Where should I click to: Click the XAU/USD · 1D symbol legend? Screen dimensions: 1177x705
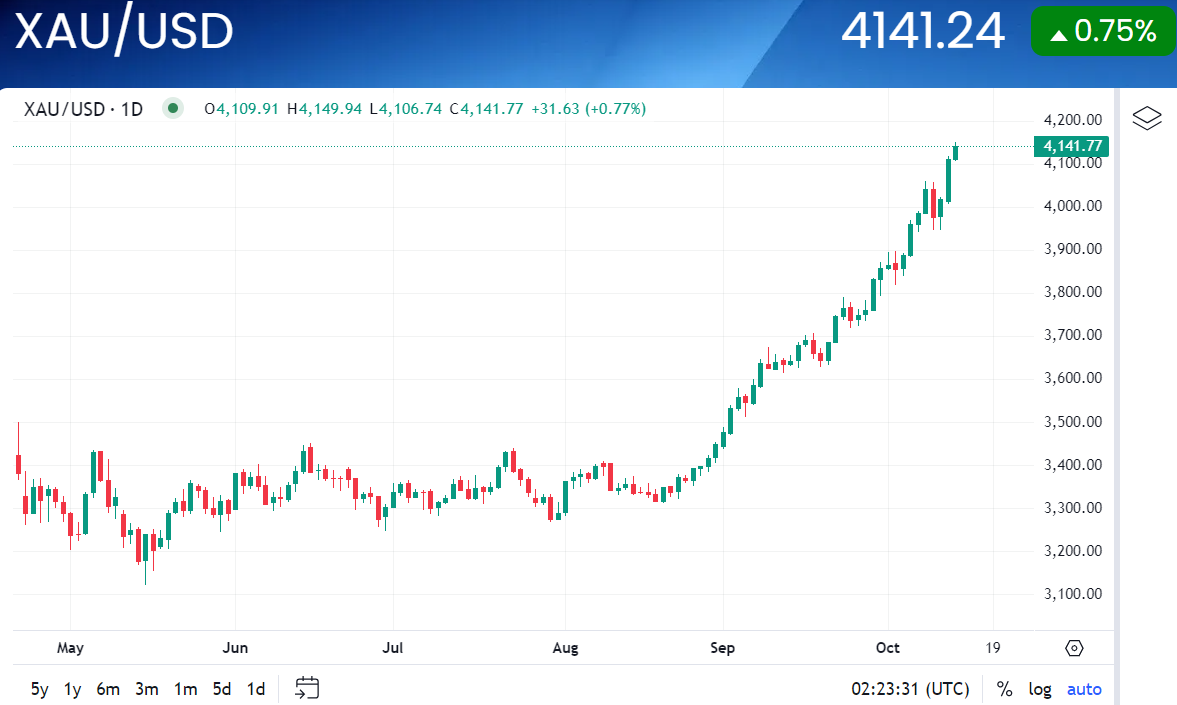tap(83, 108)
